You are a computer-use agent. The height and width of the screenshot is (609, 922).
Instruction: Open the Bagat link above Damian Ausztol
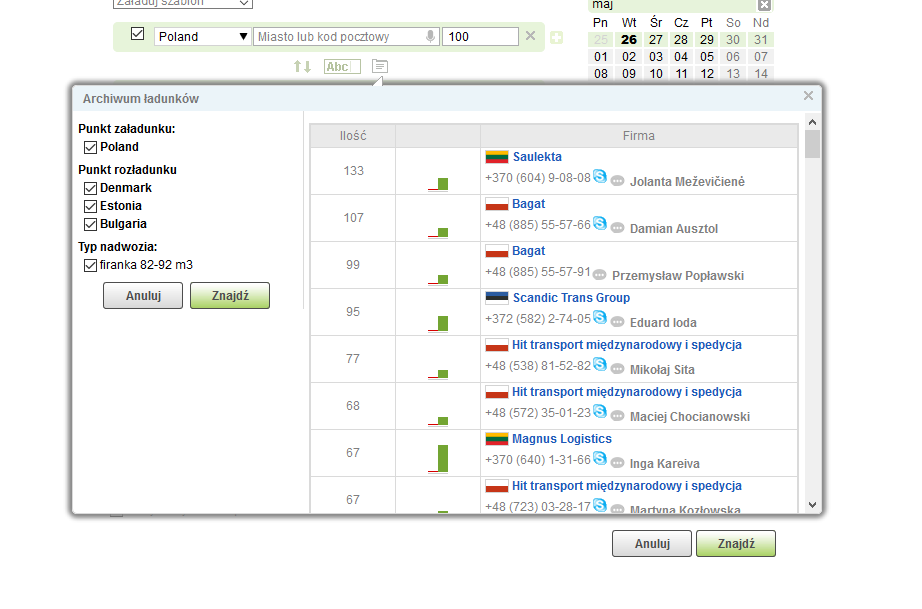click(529, 204)
